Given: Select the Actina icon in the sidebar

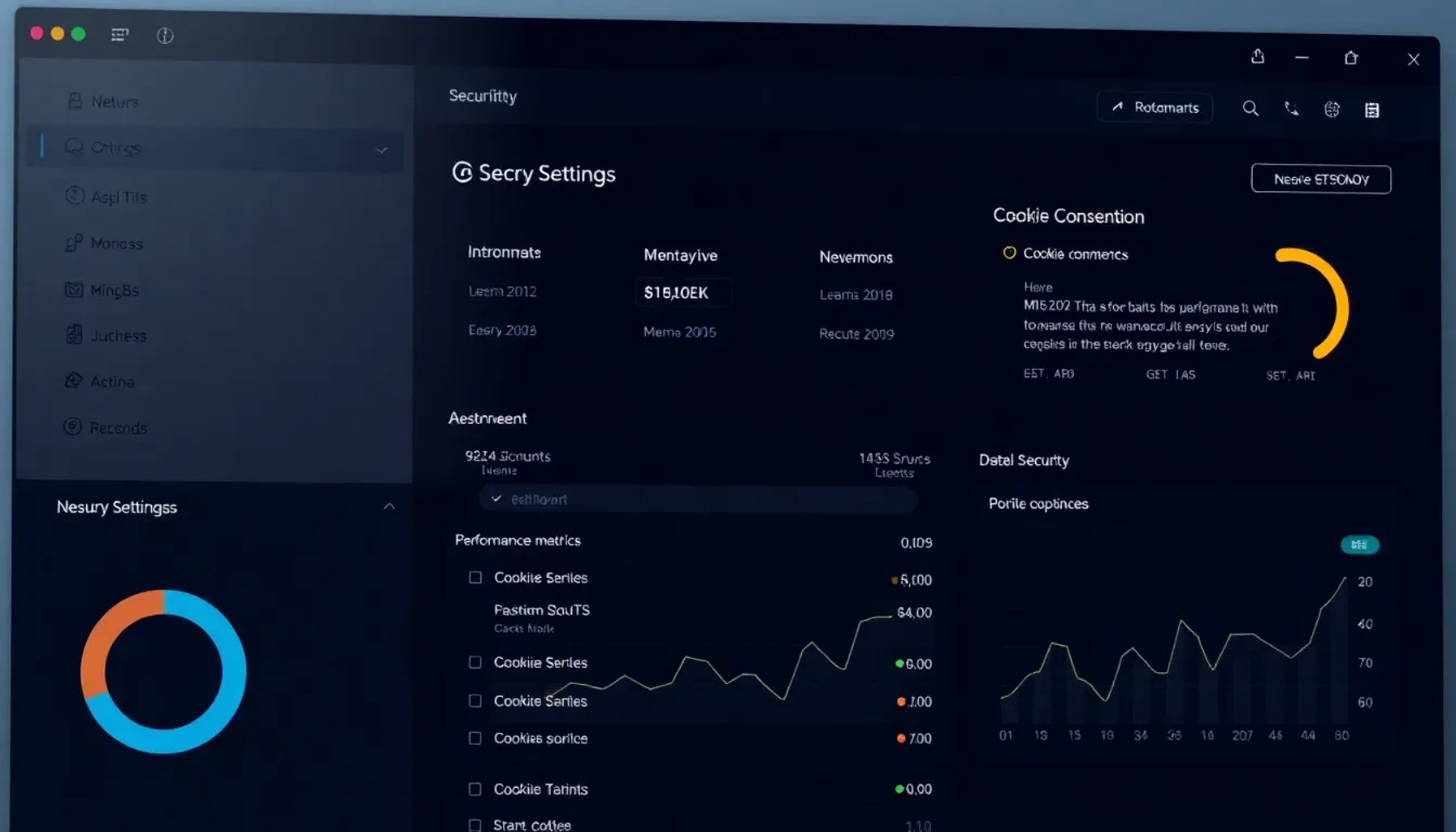Looking at the screenshot, I should coord(74,380).
